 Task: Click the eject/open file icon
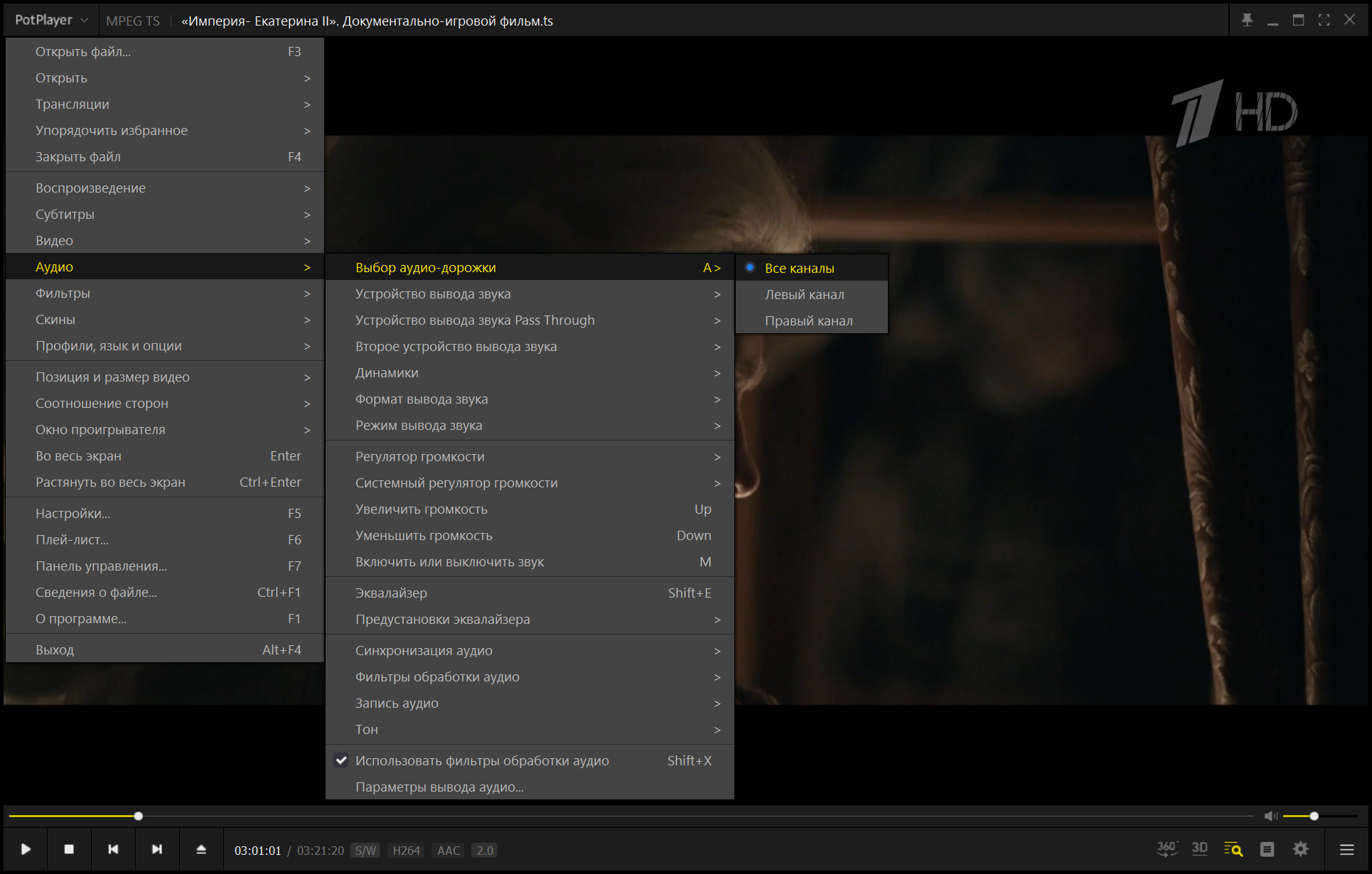point(201,849)
